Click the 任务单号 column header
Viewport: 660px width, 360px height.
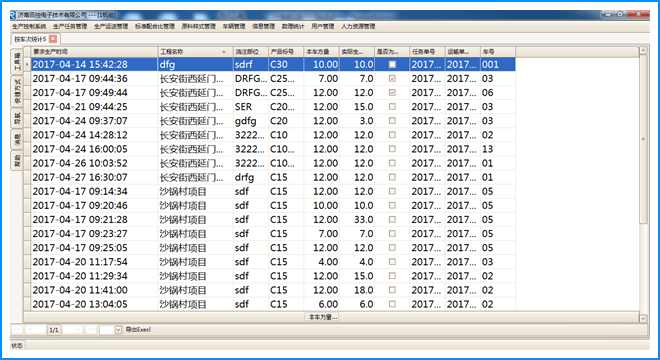[x=427, y=52]
